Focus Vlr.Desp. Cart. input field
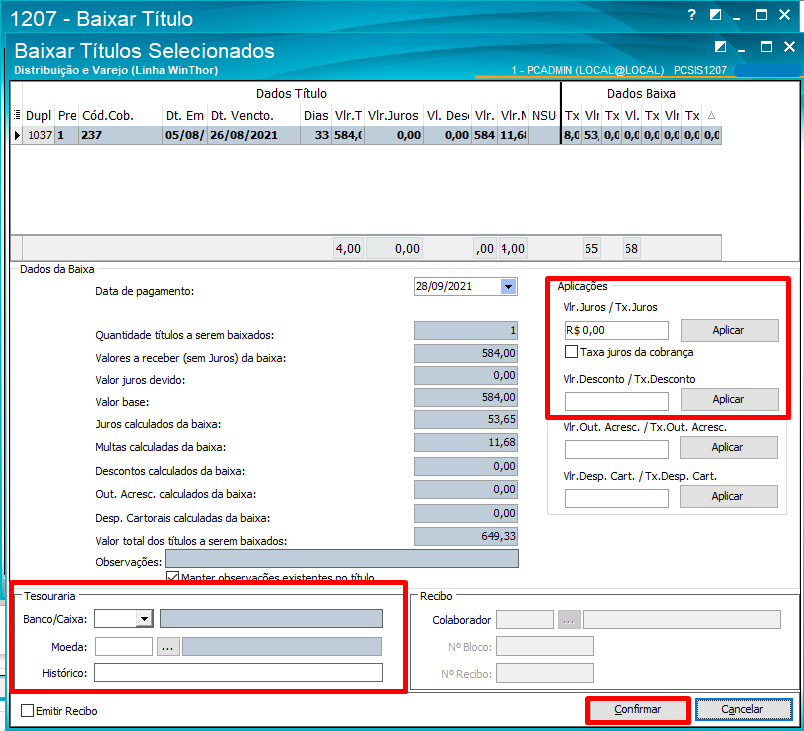Viewport: 804px width, 731px height. pyautogui.click(x=616, y=498)
